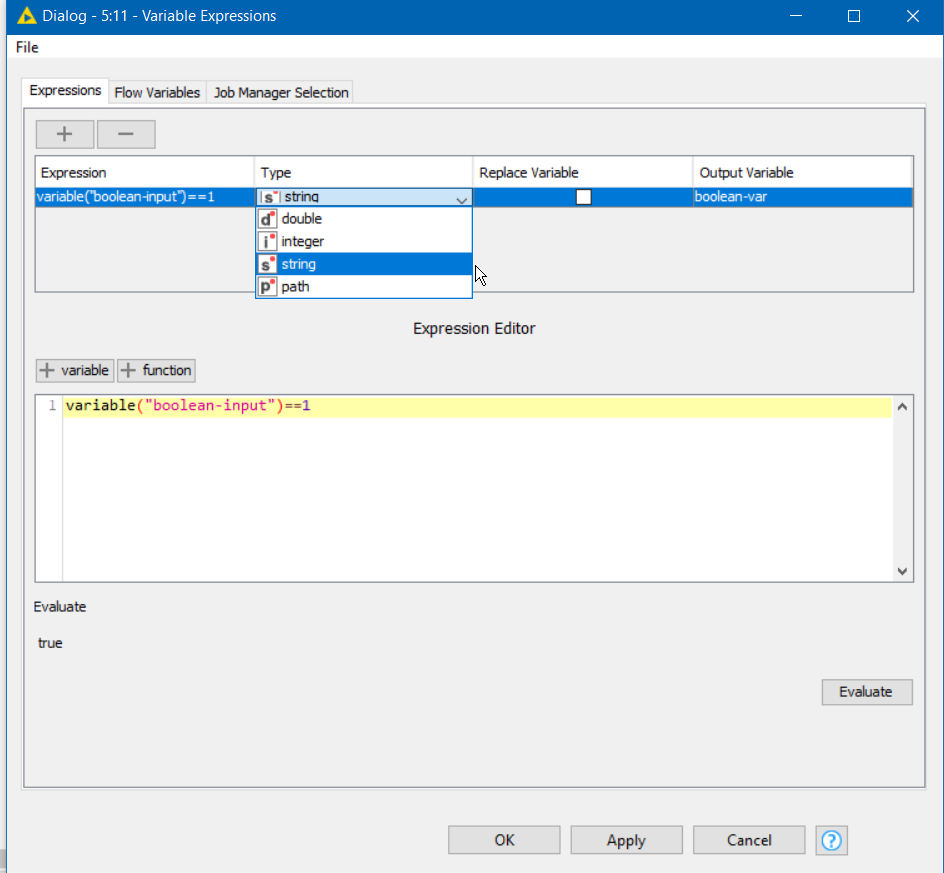Insert a variable with the variable button
Image resolution: width=944 pixels, height=873 pixels.
coord(75,370)
